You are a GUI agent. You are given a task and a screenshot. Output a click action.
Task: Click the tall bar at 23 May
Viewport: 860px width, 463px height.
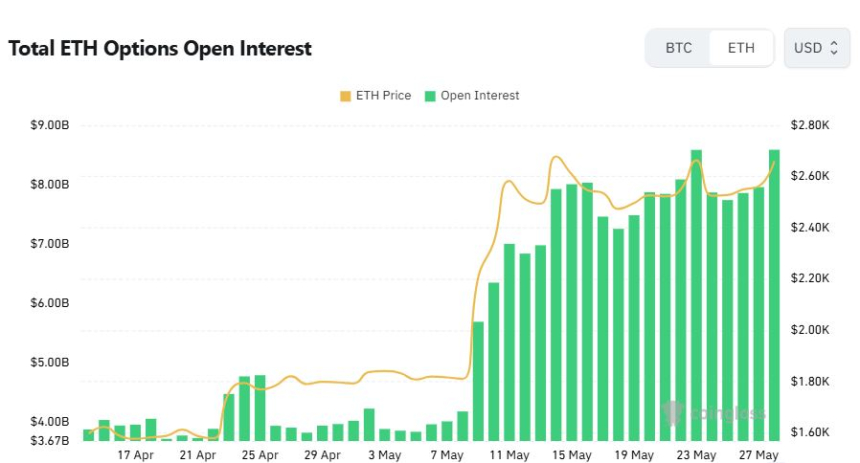click(x=696, y=295)
